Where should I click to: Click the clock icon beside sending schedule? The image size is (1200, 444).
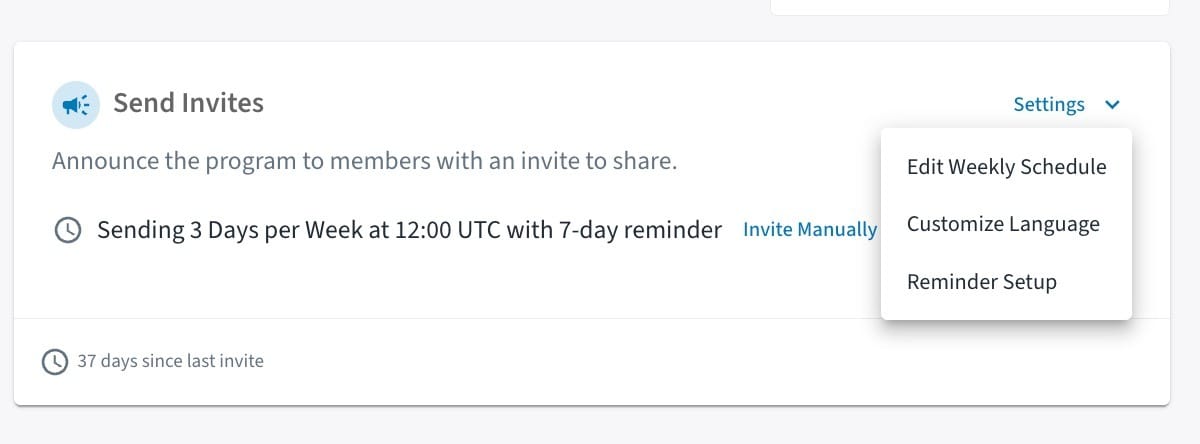(67, 231)
